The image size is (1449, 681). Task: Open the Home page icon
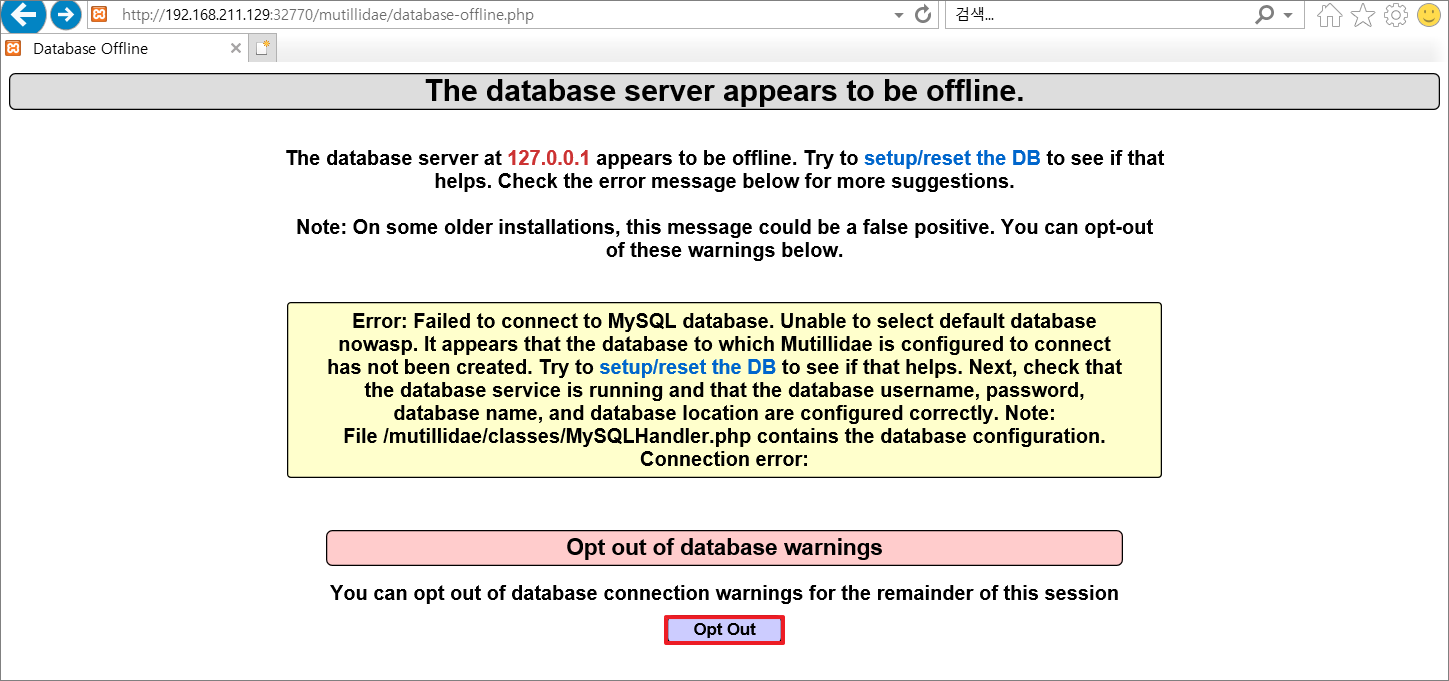coord(1330,15)
